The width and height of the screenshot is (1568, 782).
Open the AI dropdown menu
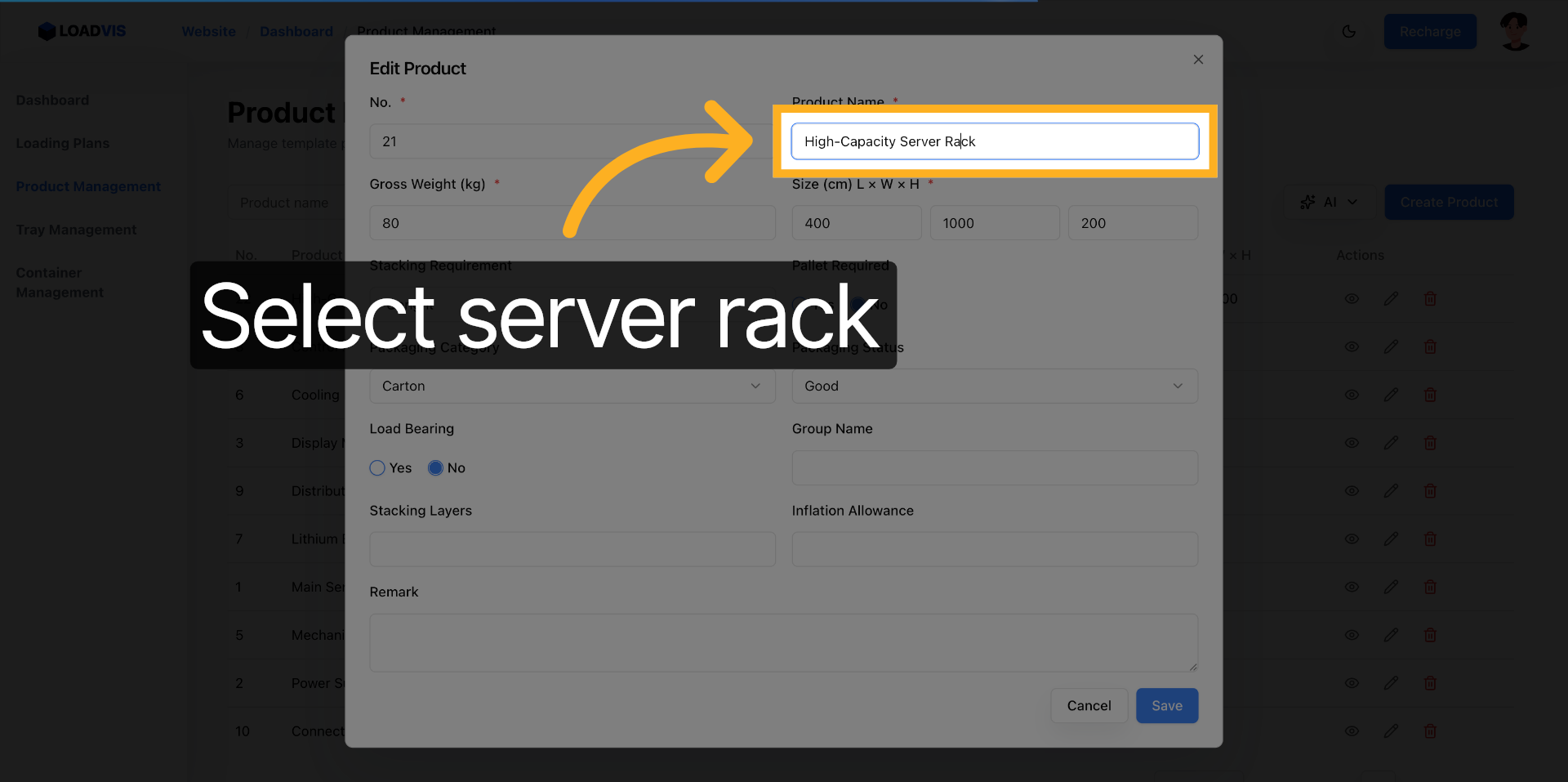click(1329, 202)
